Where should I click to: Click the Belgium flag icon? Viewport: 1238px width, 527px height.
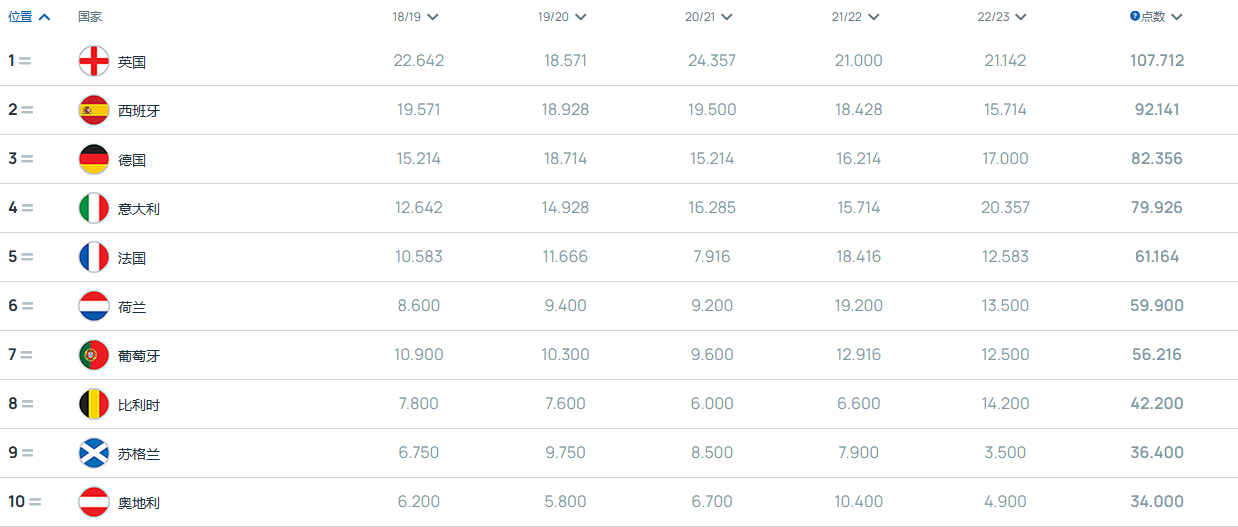click(x=94, y=404)
